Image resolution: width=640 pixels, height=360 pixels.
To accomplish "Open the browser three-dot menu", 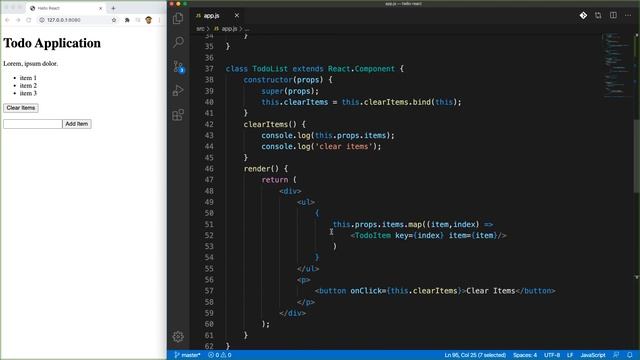I will pos(160,20).
